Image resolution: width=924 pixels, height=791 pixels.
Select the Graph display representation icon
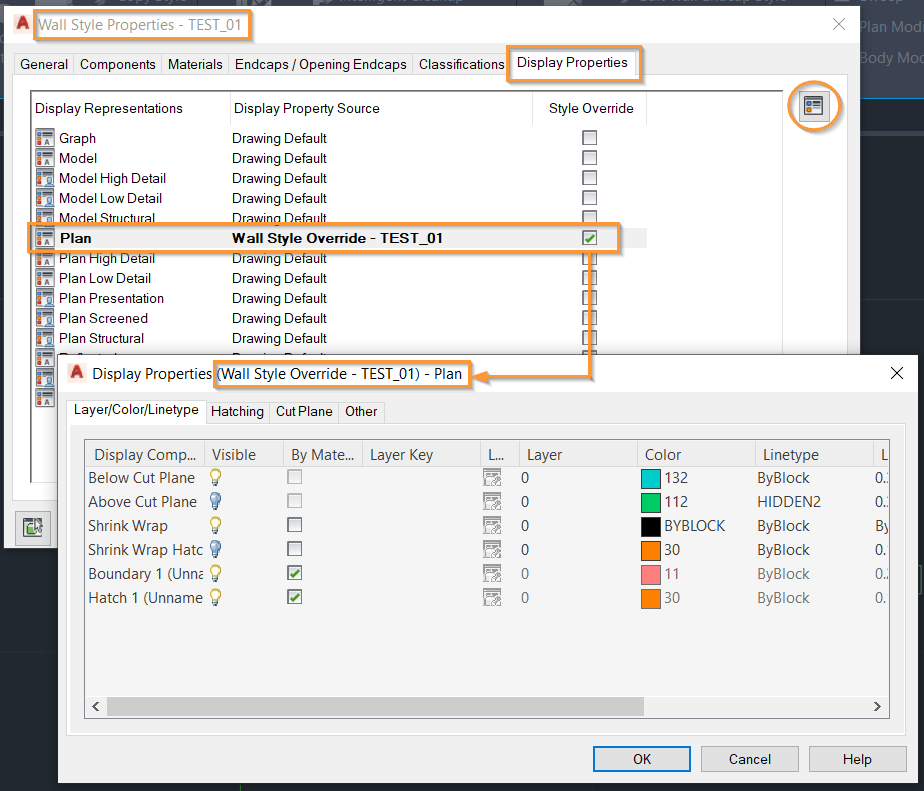[47, 138]
